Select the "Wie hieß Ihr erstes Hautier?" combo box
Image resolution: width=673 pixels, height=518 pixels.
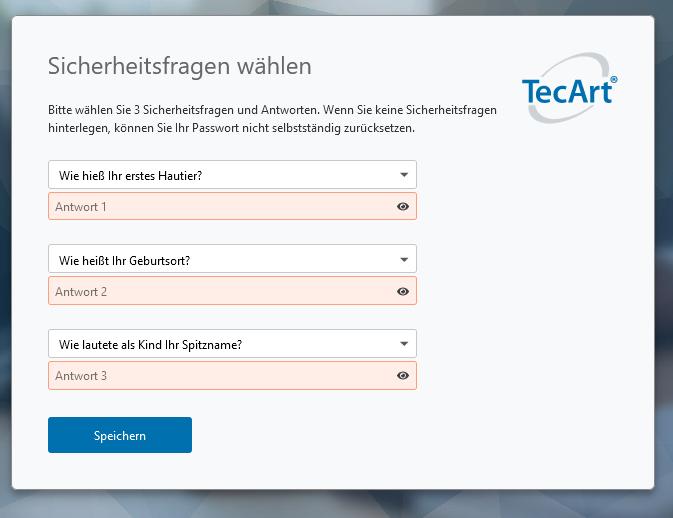220,175
